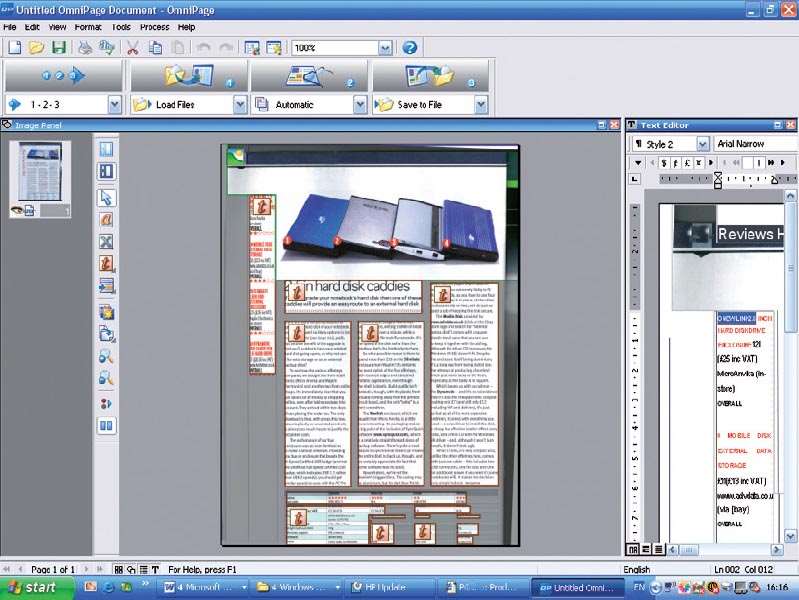This screenshot has height=600, width=799.
Task: Select the table zone tool
Action: [x=106, y=285]
